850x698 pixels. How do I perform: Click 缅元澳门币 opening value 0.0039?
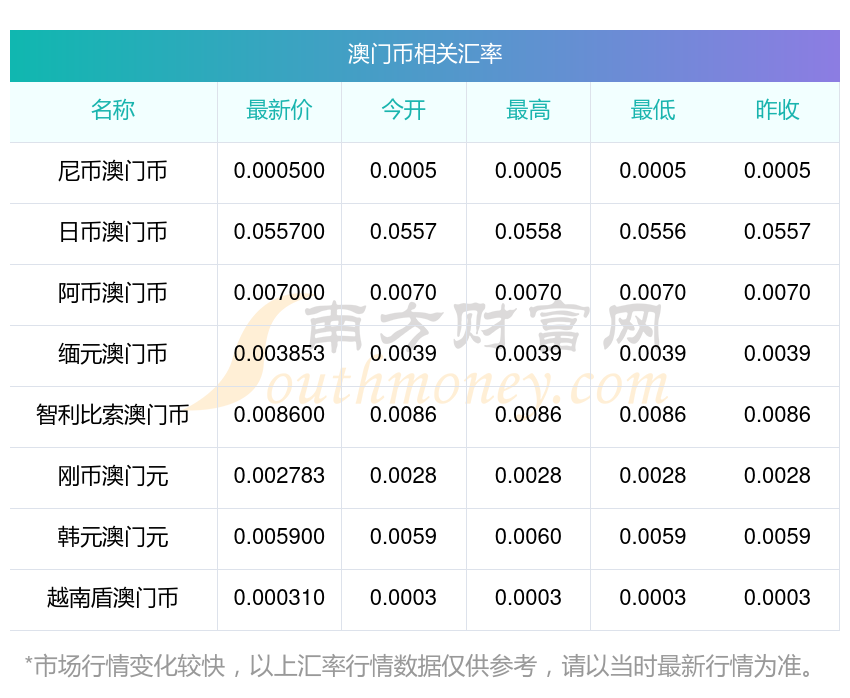coord(403,354)
